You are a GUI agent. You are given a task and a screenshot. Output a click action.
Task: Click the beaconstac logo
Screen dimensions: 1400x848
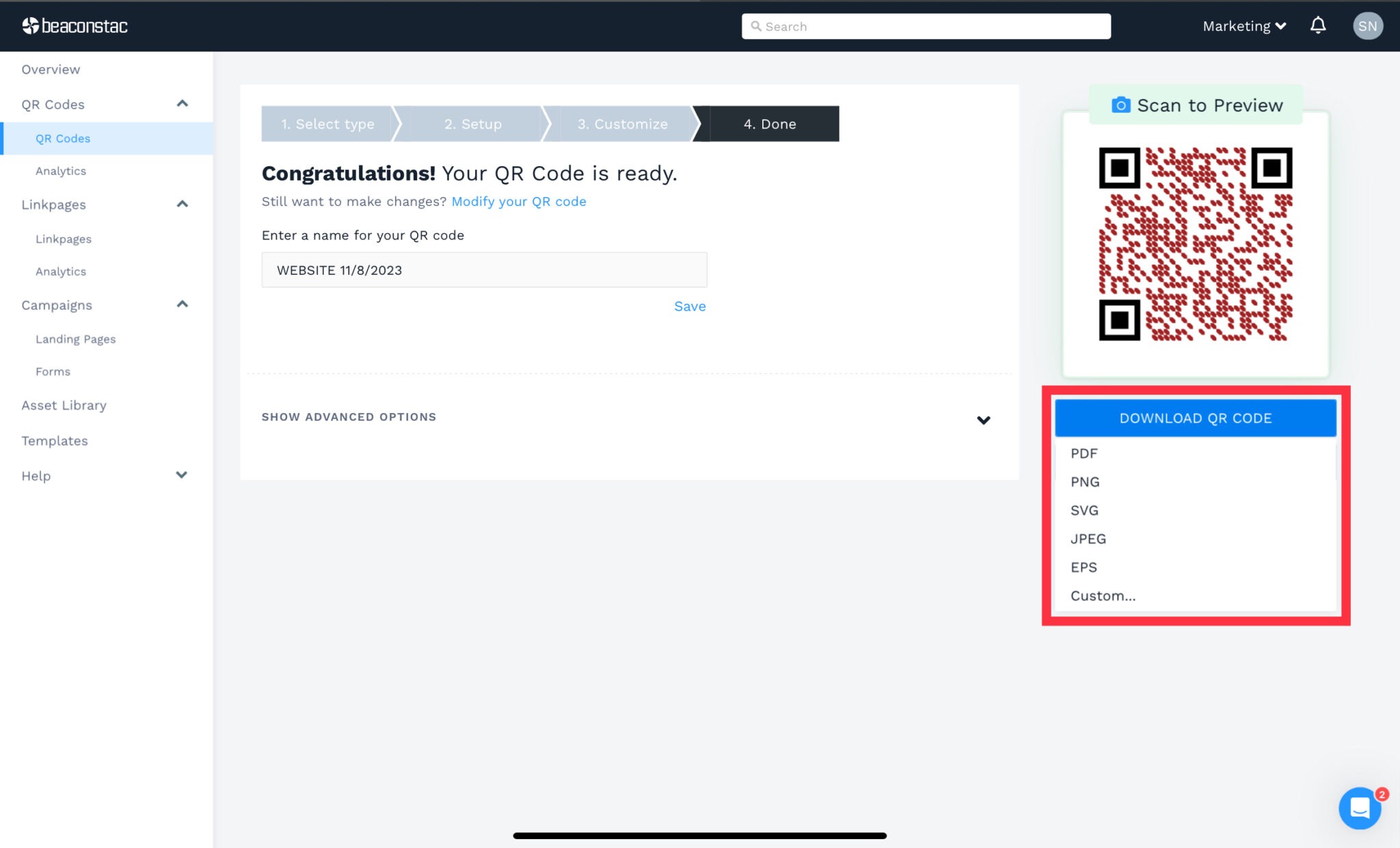coord(75,26)
